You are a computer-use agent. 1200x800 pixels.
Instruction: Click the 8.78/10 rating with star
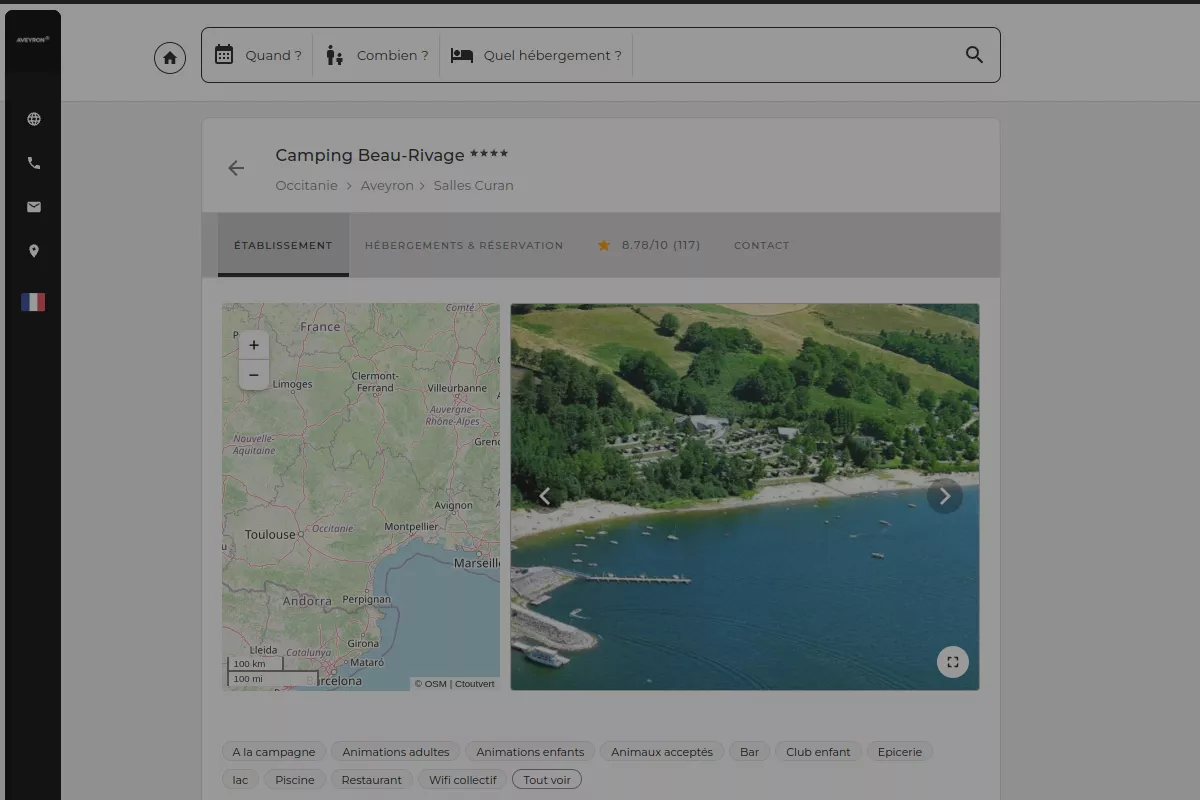pos(648,244)
